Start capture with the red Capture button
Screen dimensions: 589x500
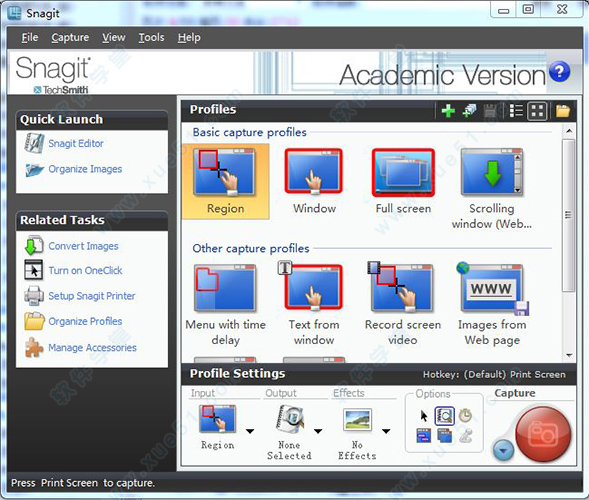pyautogui.click(x=543, y=434)
